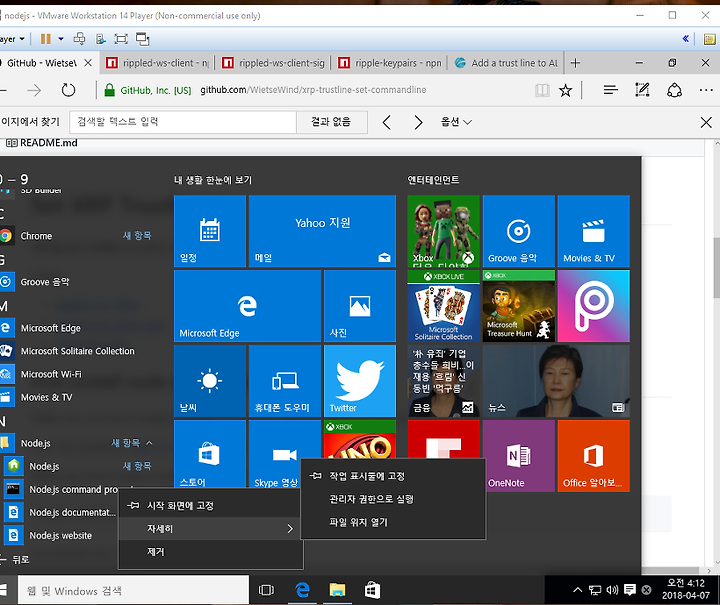720x605 pixels.
Task: Open the PicsArt tile
Action: [x=593, y=306]
